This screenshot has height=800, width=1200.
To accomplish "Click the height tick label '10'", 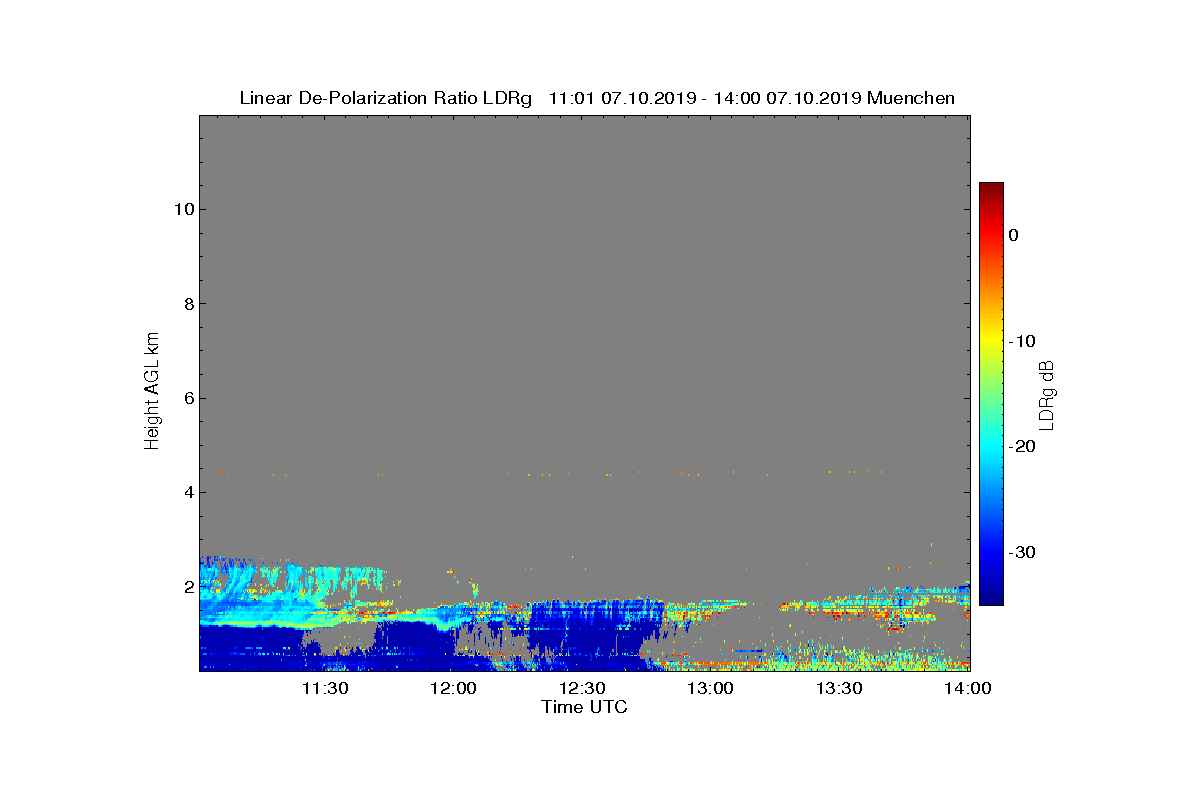I will click(183, 209).
